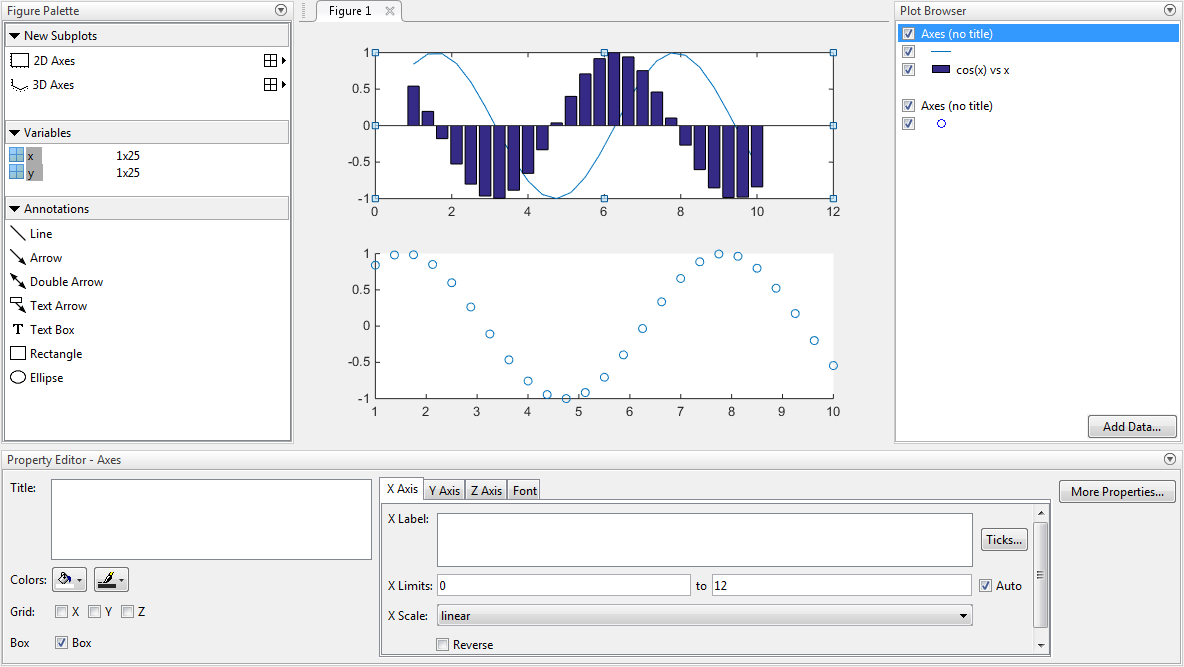Toggle visibility of first Axes (no title)
This screenshot has height=667, width=1184.
908,33
